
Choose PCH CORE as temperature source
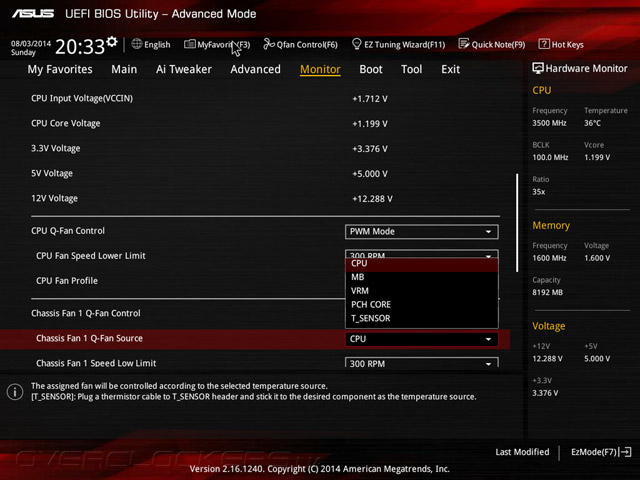tap(422, 304)
